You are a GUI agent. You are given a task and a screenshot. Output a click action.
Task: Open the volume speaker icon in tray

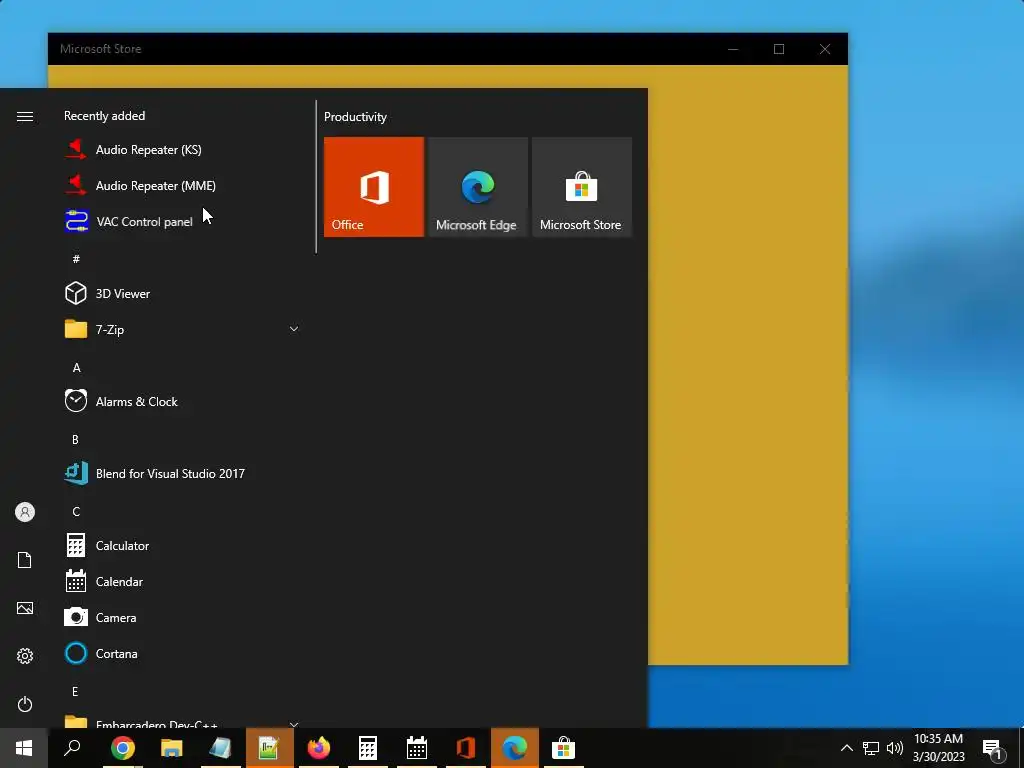pos(895,748)
